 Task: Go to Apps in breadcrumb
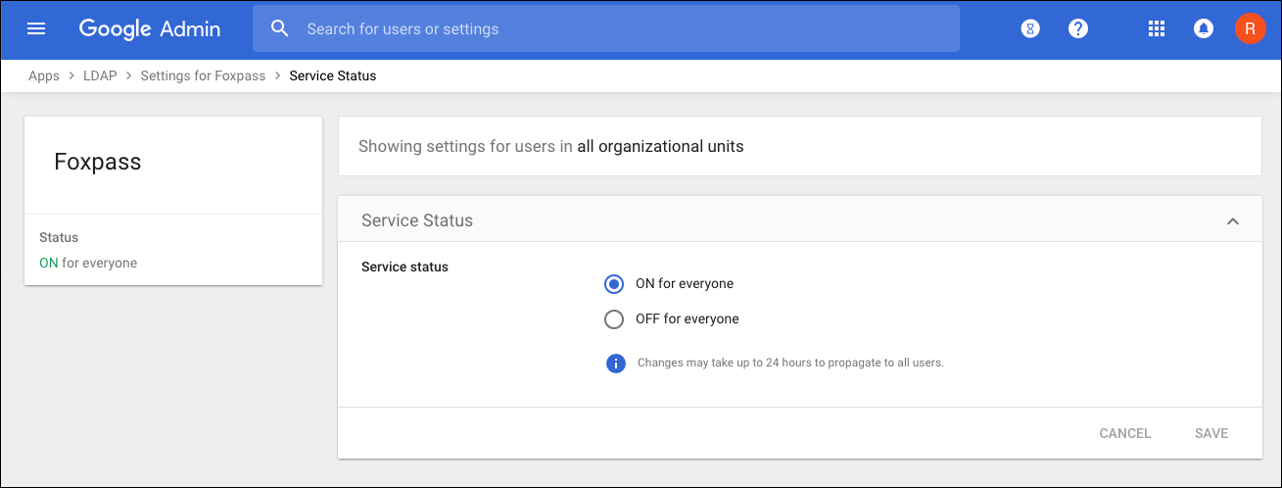44,76
